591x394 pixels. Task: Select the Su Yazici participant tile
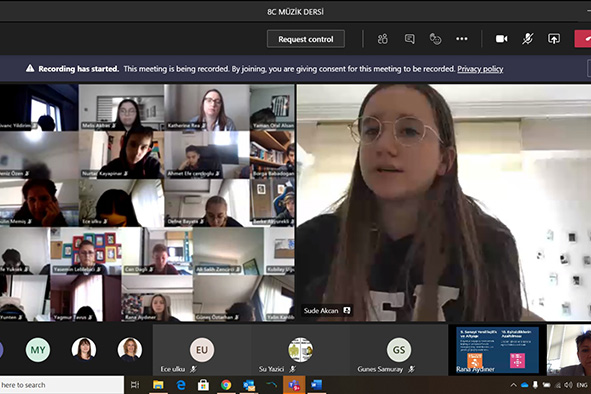[300, 350]
